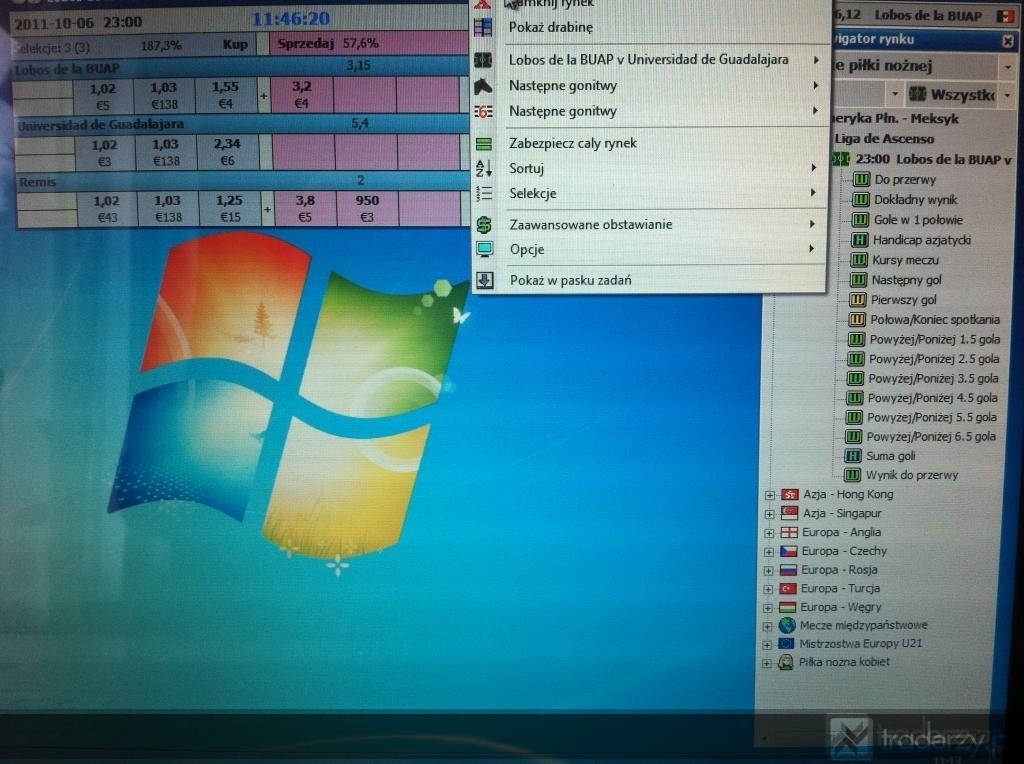Click the Turkey flag icon
The image size is (1024, 764).
tap(788, 588)
